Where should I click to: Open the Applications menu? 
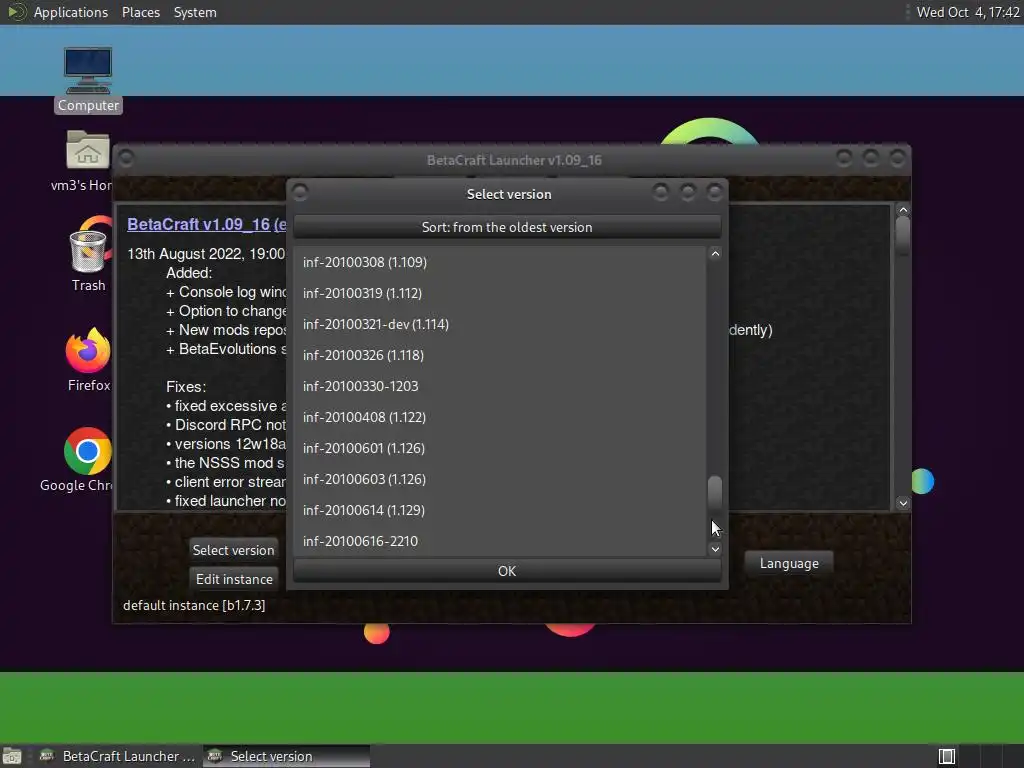pos(71,12)
